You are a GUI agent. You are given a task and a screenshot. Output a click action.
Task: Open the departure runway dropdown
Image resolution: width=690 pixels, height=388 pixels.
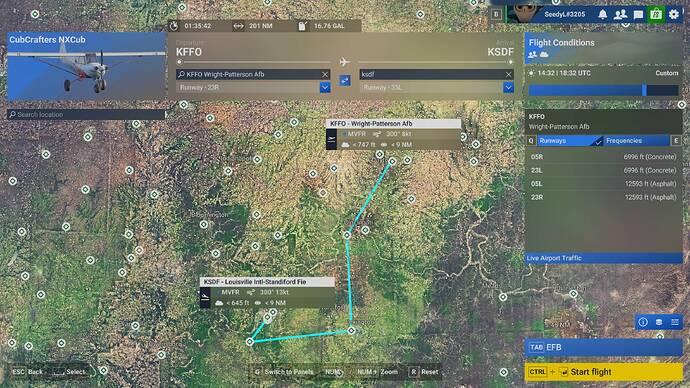tap(325, 88)
